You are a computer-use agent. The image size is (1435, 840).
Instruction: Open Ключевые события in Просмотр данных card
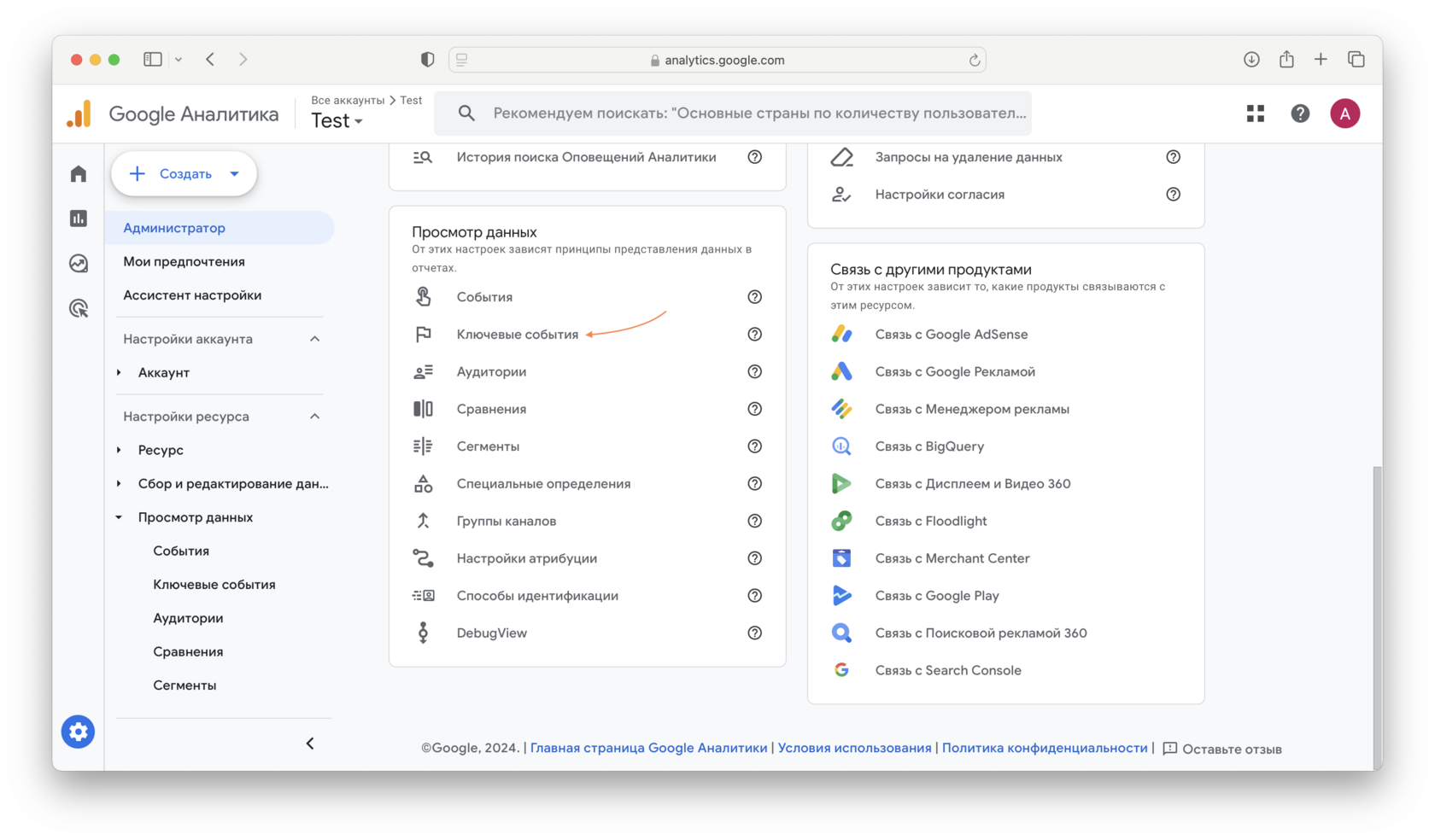pos(518,335)
